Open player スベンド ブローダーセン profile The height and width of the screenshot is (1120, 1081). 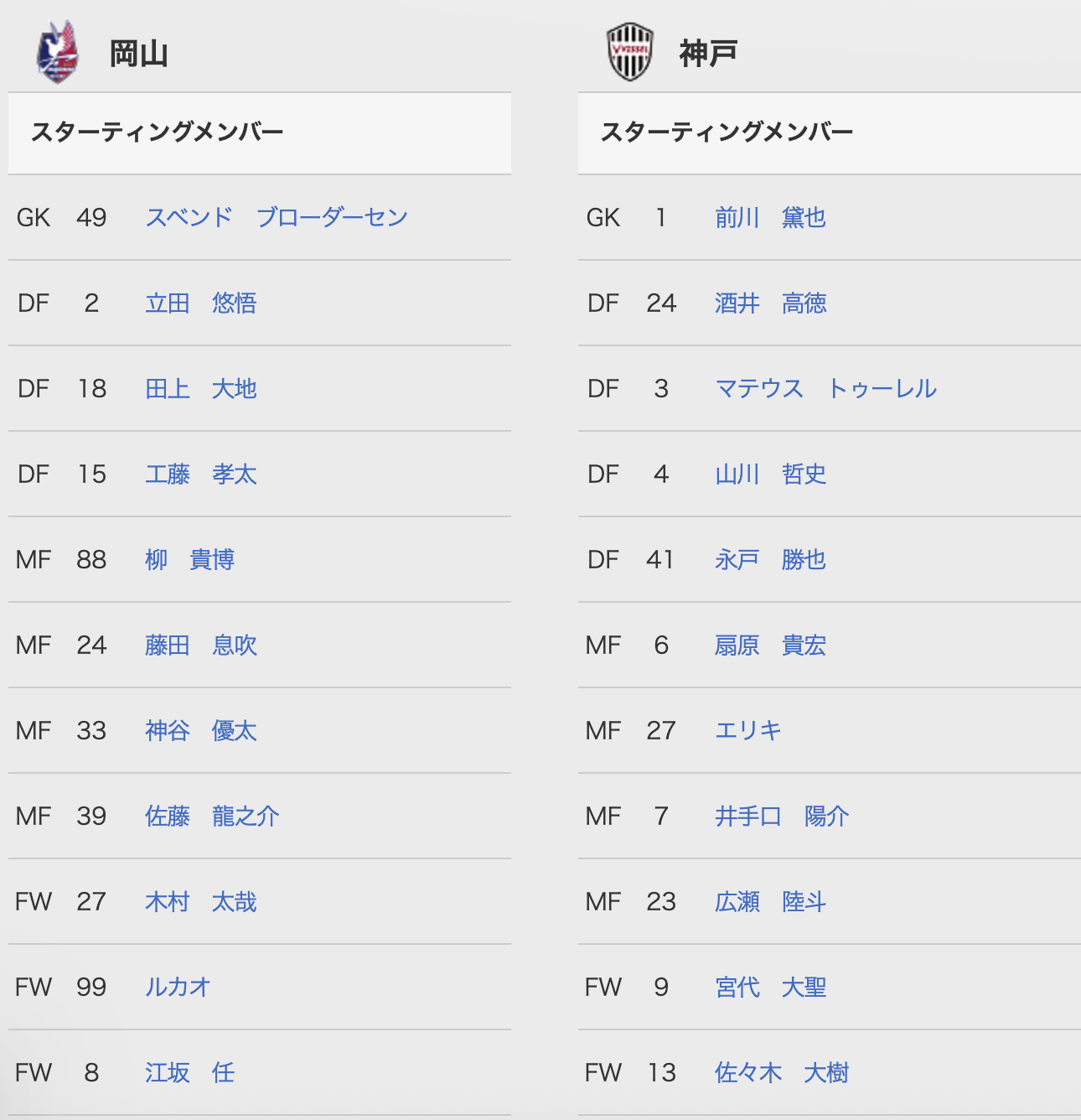(277, 217)
